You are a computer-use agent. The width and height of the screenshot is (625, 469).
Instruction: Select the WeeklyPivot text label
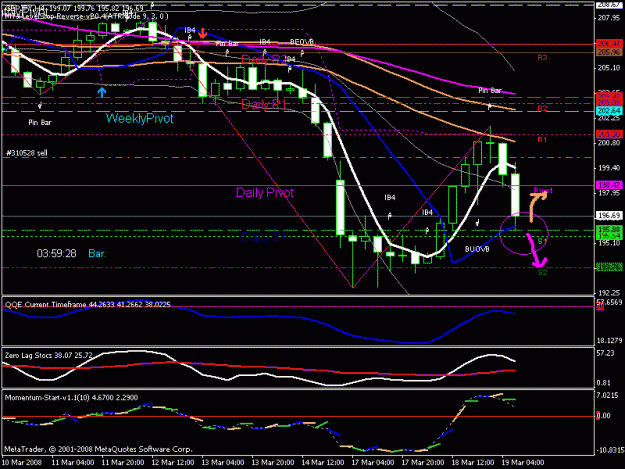[140, 118]
